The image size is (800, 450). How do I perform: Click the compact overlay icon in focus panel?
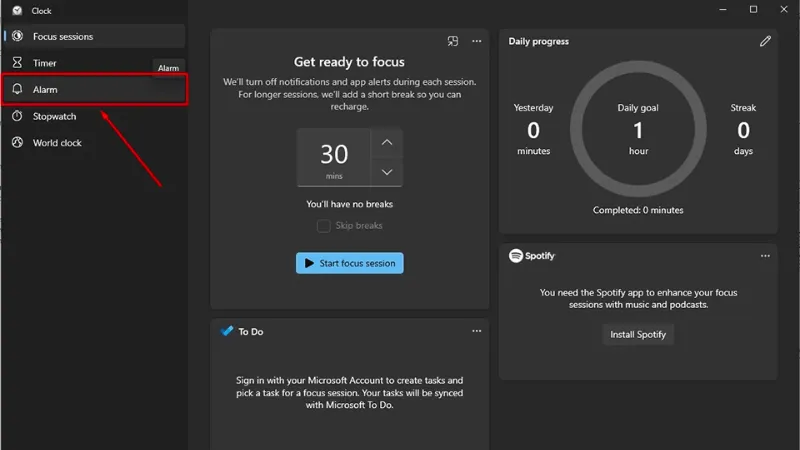pos(453,41)
